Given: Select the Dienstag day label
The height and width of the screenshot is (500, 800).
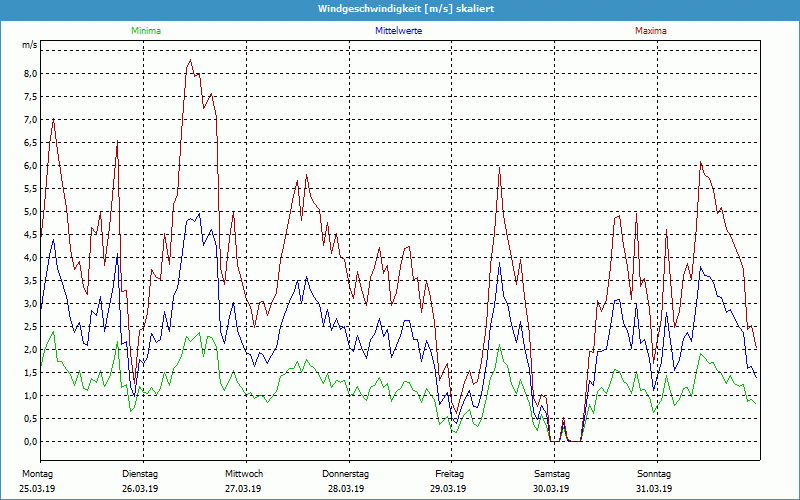Looking at the screenshot, I should 140,473.
